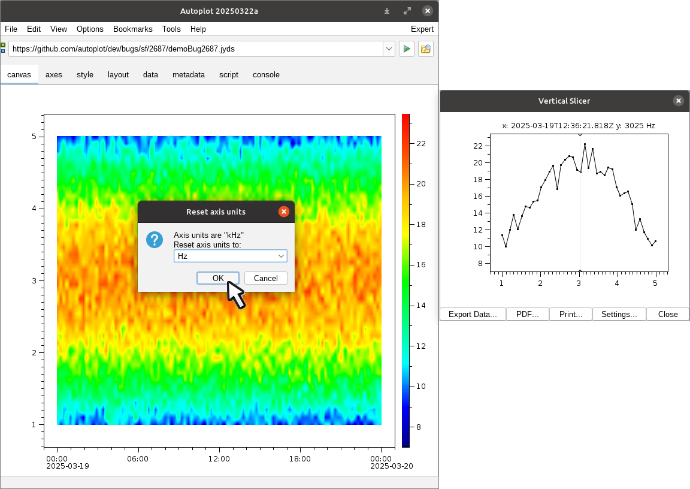Click the 2025-03-19 date axis label
Image resolution: width=690 pixels, height=489 pixels.
pyautogui.click(x=68, y=466)
